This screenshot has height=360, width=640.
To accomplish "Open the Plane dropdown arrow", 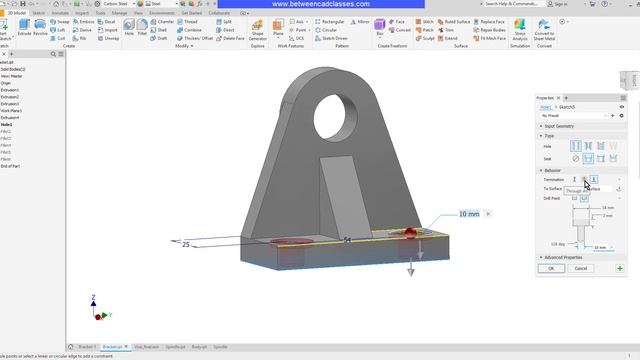I will 278,38.
